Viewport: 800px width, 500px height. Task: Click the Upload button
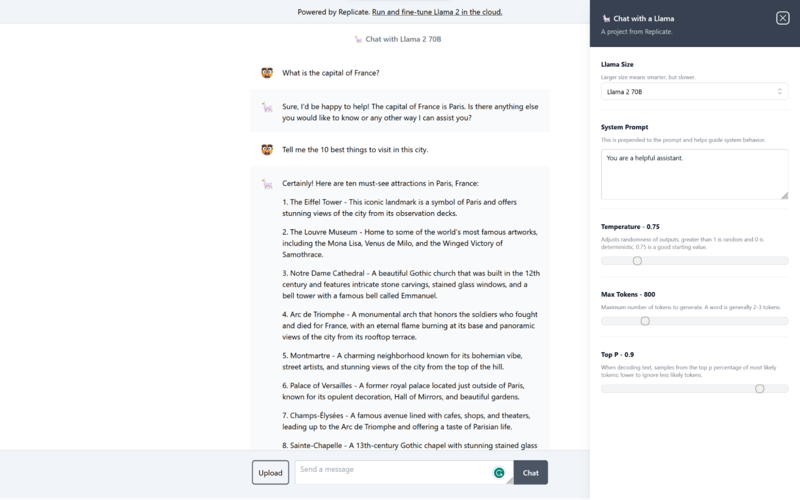coord(270,472)
